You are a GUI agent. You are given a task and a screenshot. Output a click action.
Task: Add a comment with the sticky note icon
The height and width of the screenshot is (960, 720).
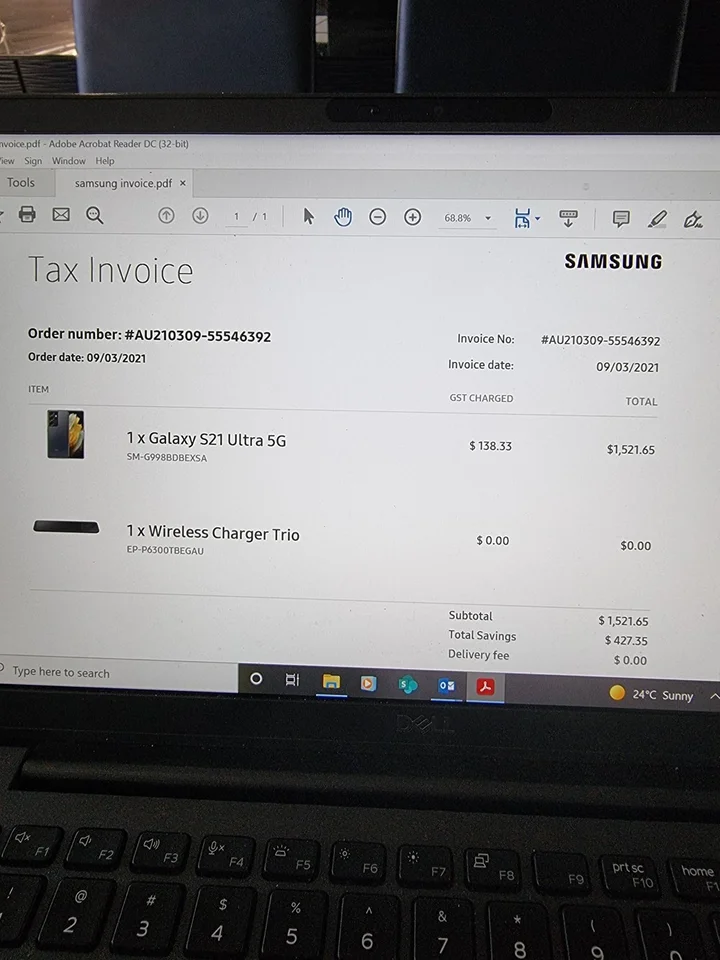click(621, 219)
